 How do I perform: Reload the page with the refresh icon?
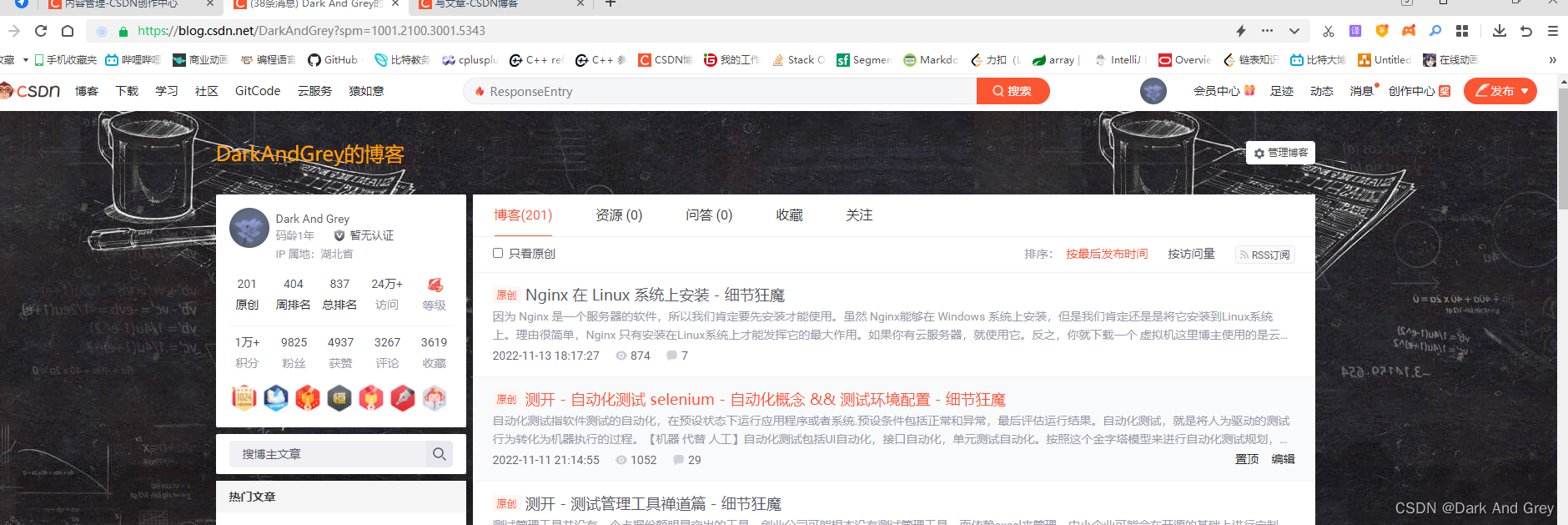click(x=41, y=31)
